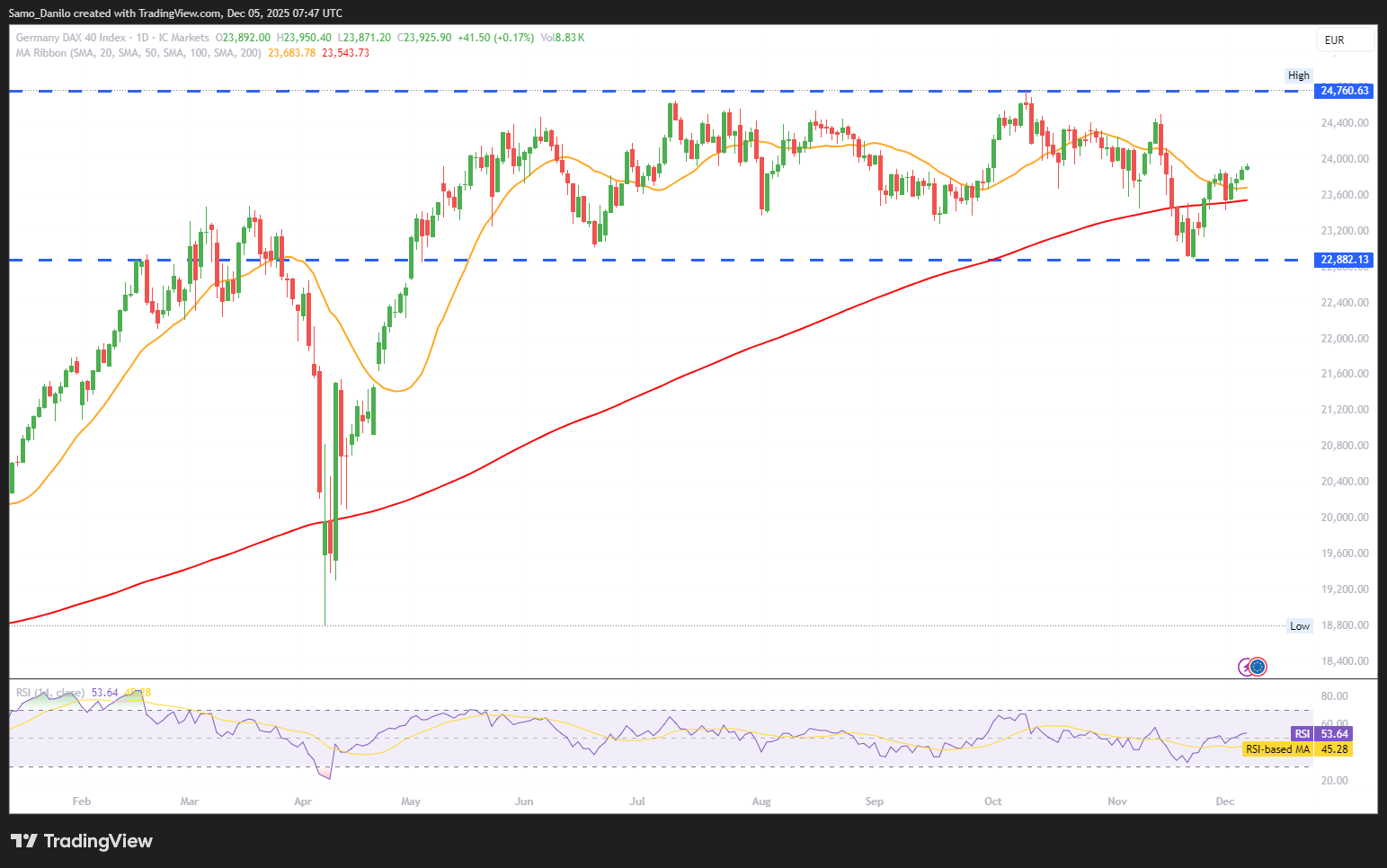Viewport: 1387px width, 868px height.
Task: Open the EUR currency selector
Action: point(1345,40)
